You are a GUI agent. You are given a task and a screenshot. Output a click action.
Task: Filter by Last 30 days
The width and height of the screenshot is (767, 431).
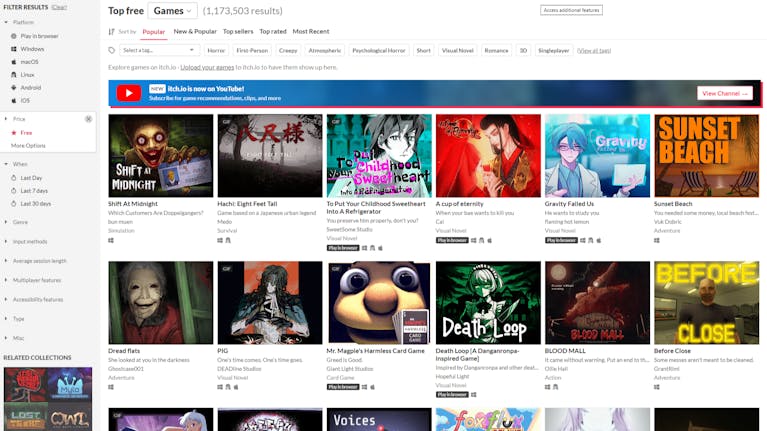[36, 204]
